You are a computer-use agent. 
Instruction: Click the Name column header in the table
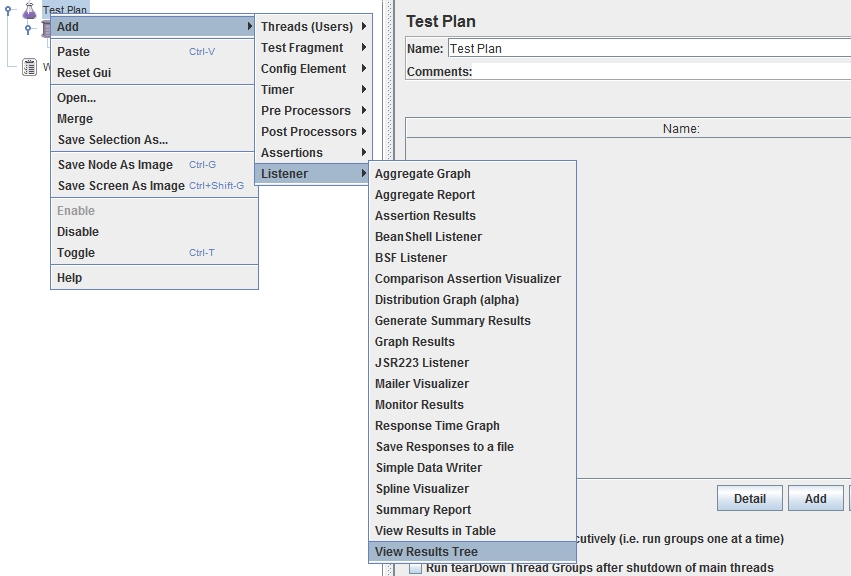(x=680, y=129)
